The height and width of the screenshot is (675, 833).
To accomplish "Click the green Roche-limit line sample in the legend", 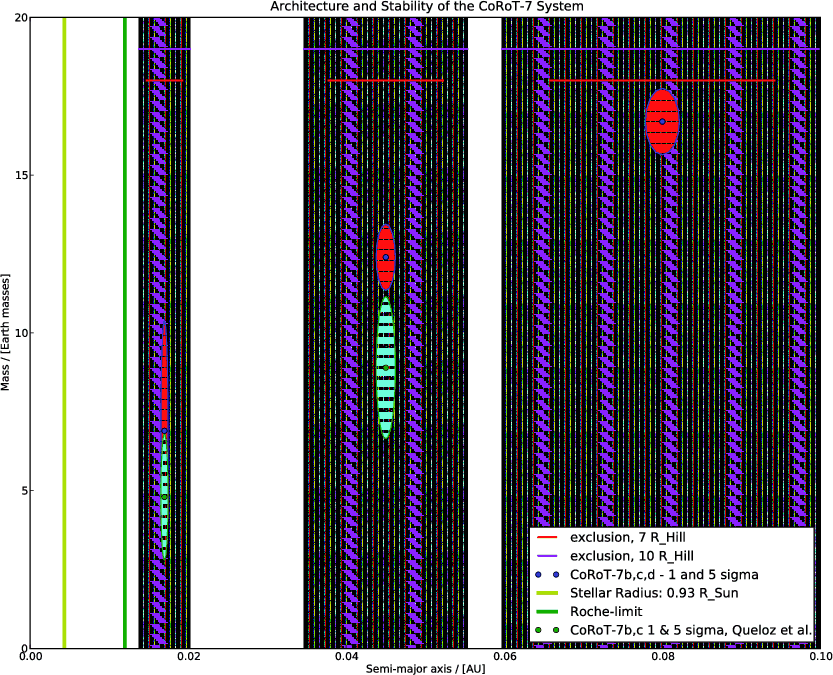I will coord(547,611).
